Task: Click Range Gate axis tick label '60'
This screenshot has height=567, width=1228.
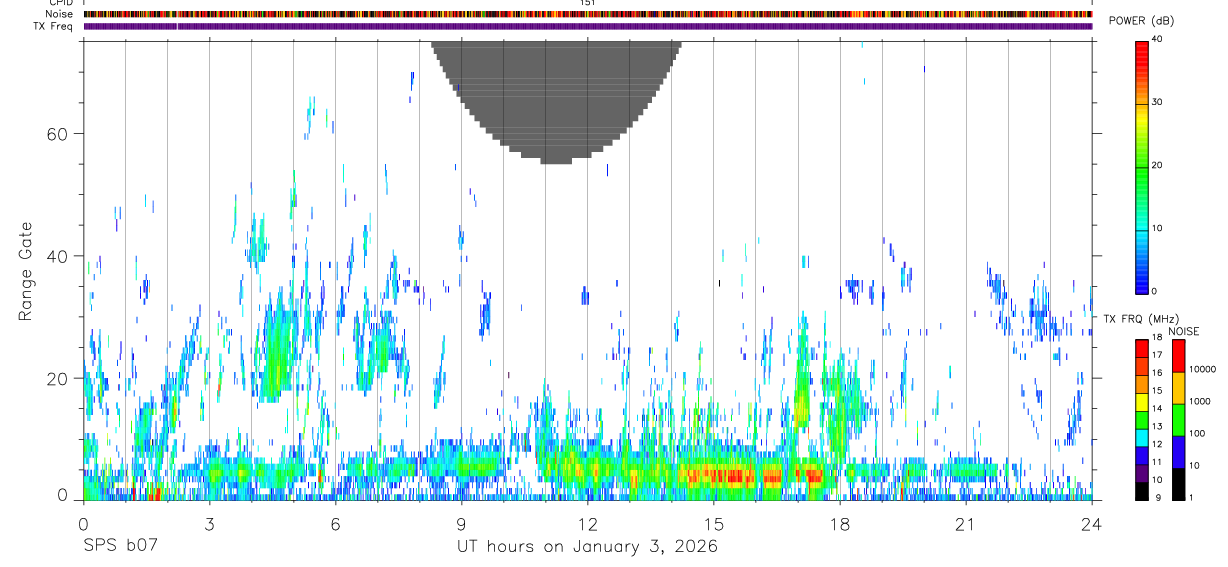Action: click(55, 134)
